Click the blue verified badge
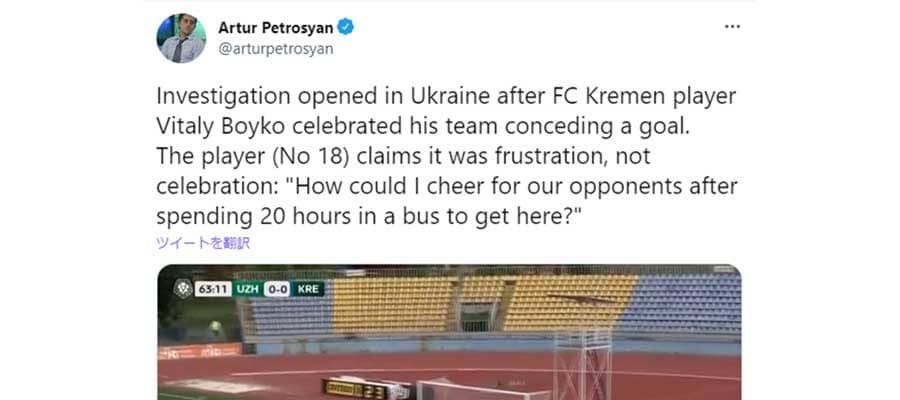Viewport: 900px width, 400px height. [342, 27]
